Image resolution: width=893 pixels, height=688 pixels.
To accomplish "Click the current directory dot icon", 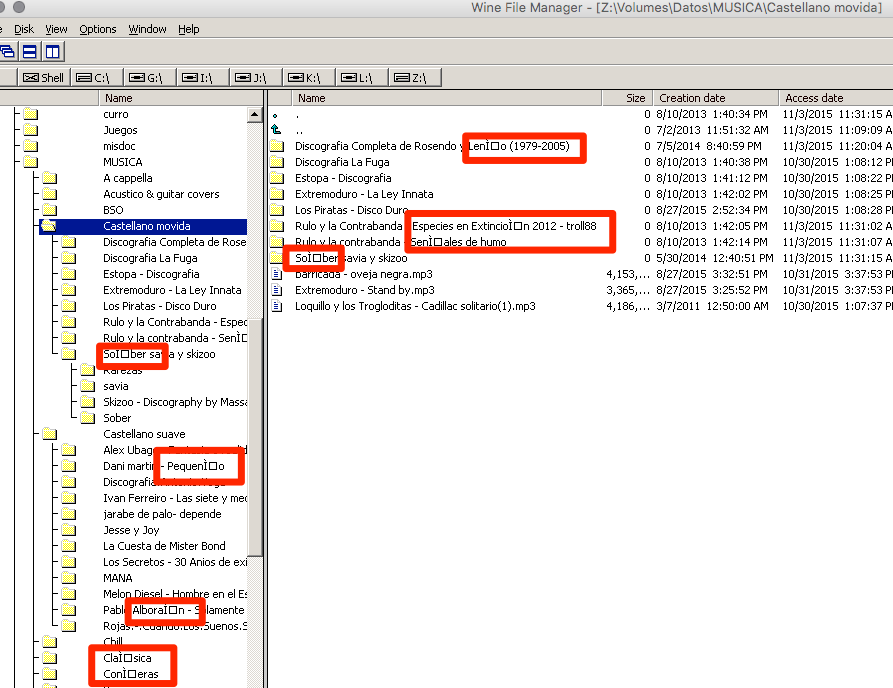I will click(276, 115).
